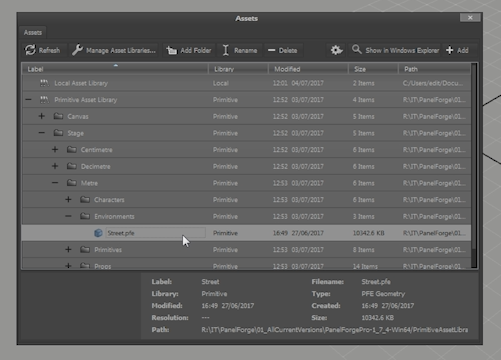Click the '10342.6 KB' size cell in list

tap(369, 233)
